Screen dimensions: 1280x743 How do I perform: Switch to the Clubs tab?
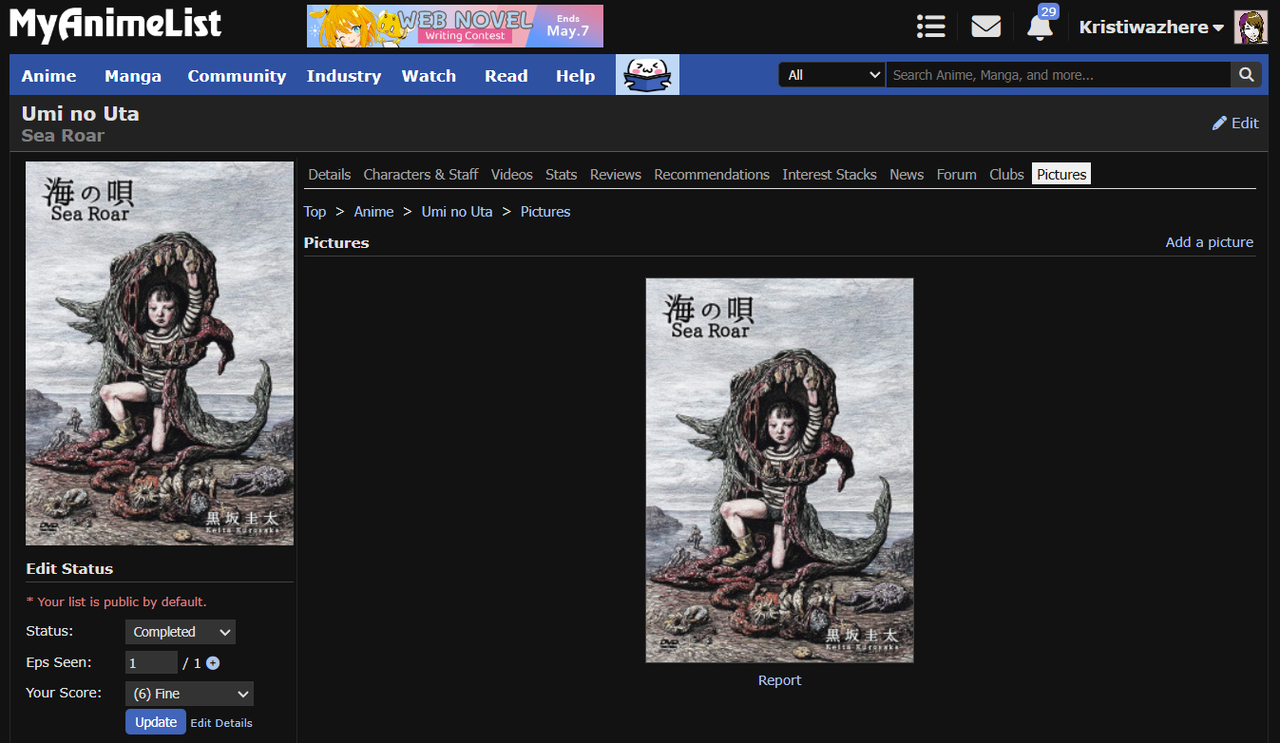1006,174
